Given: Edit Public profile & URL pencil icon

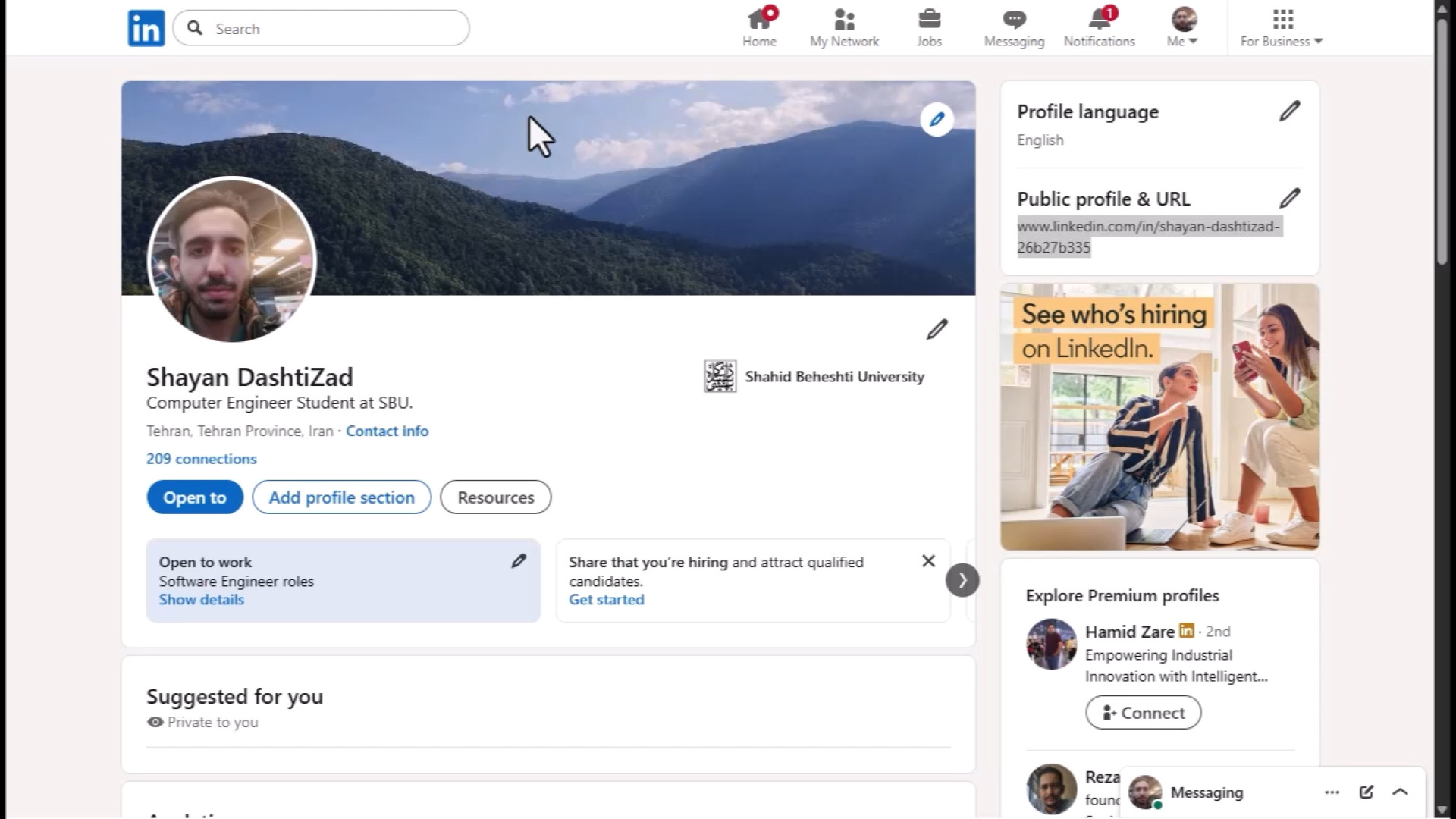Looking at the screenshot, I should click(1289, 199).
